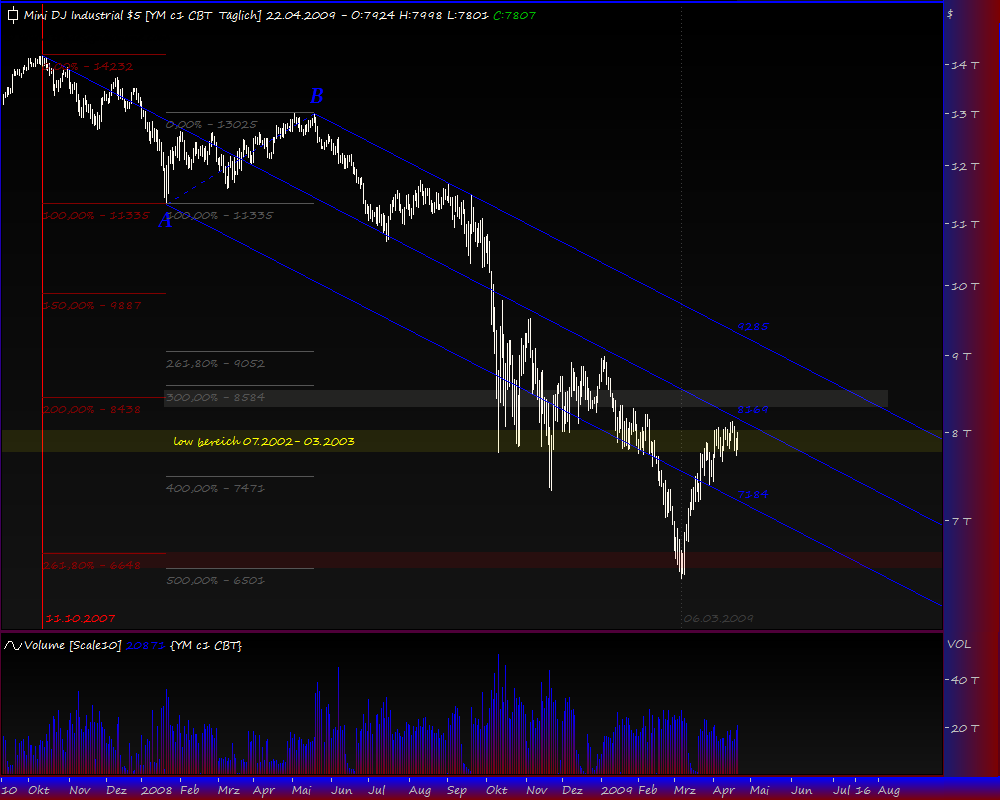This screenshot has height=800, width=1000.
Task: Click the gray label "400,00% - 7471"
Action: tap(216, 489)
